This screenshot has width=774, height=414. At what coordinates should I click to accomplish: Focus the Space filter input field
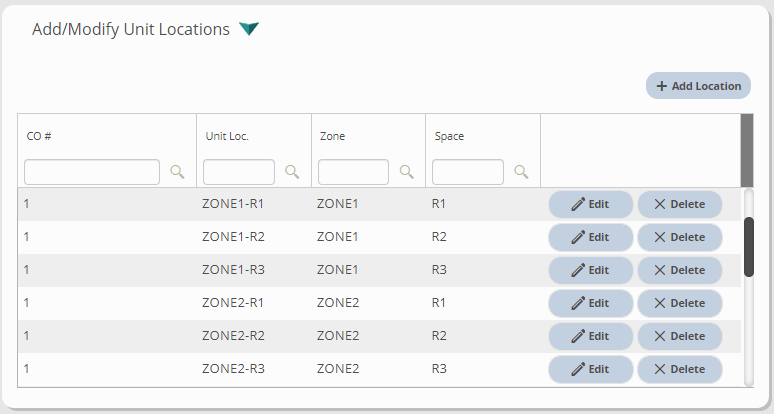[x=468, y=172]
